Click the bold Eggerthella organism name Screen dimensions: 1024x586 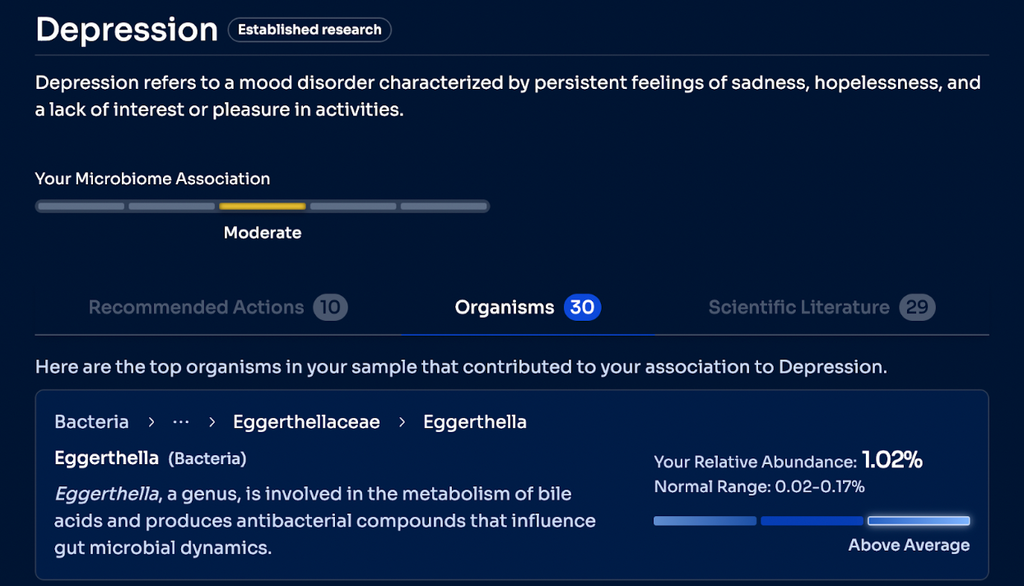click(106, 458)
